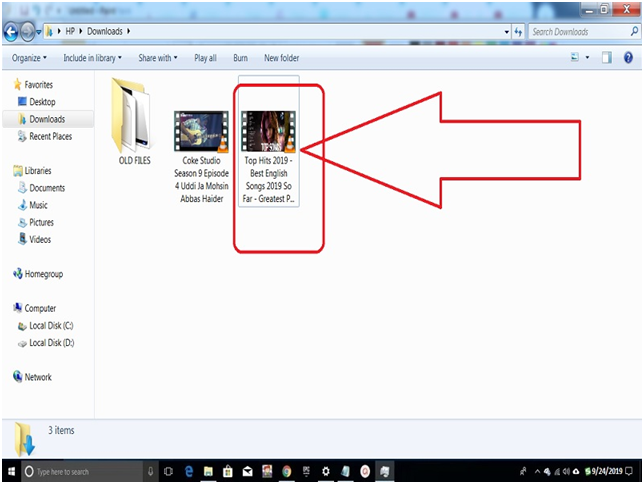
Task: Select the Coke Studio Season 9 video thumbnail
Action: pyautogui.click(x=201, y=131)
